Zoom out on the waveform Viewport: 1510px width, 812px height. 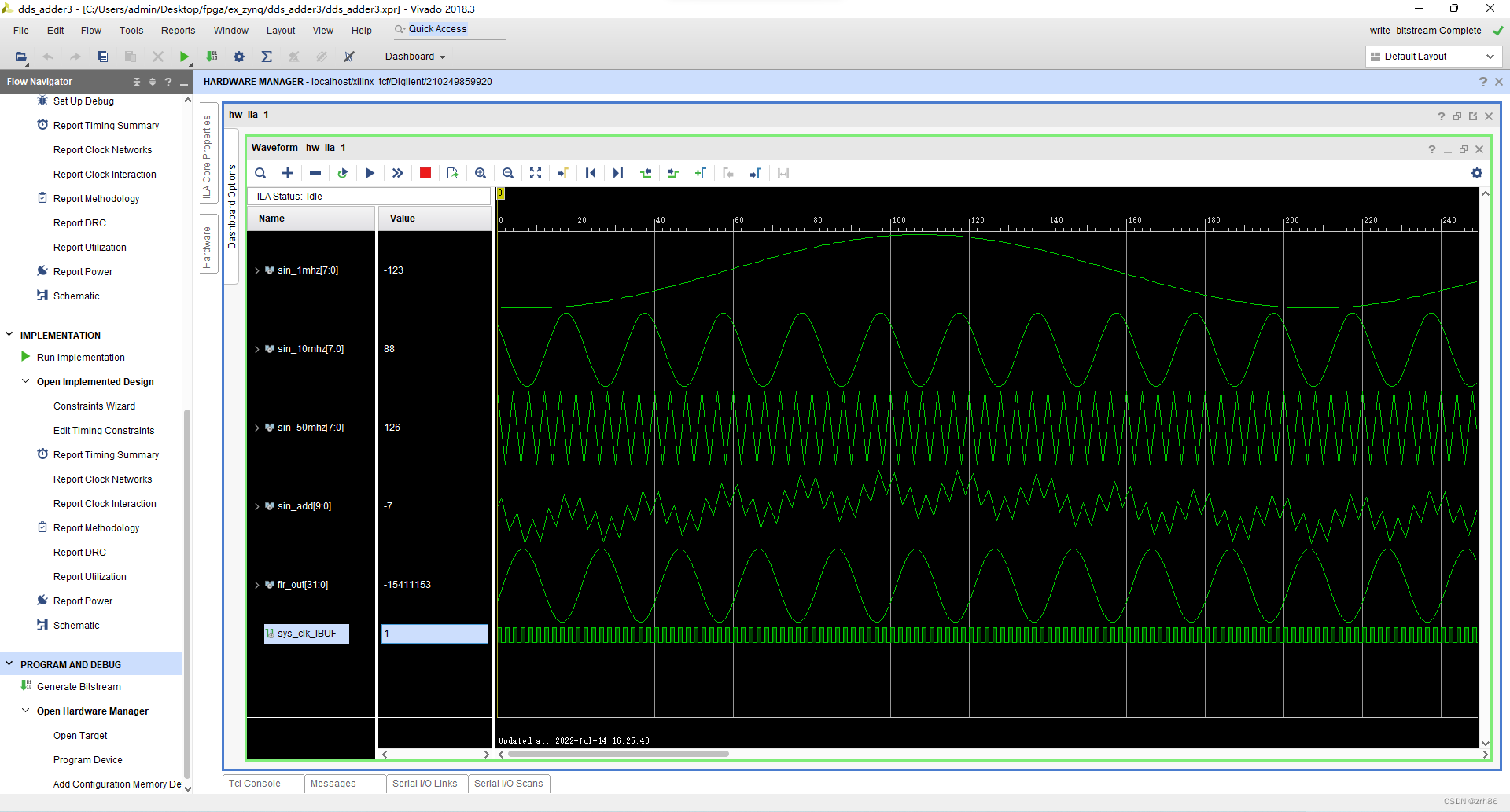(x=508, y=173)
